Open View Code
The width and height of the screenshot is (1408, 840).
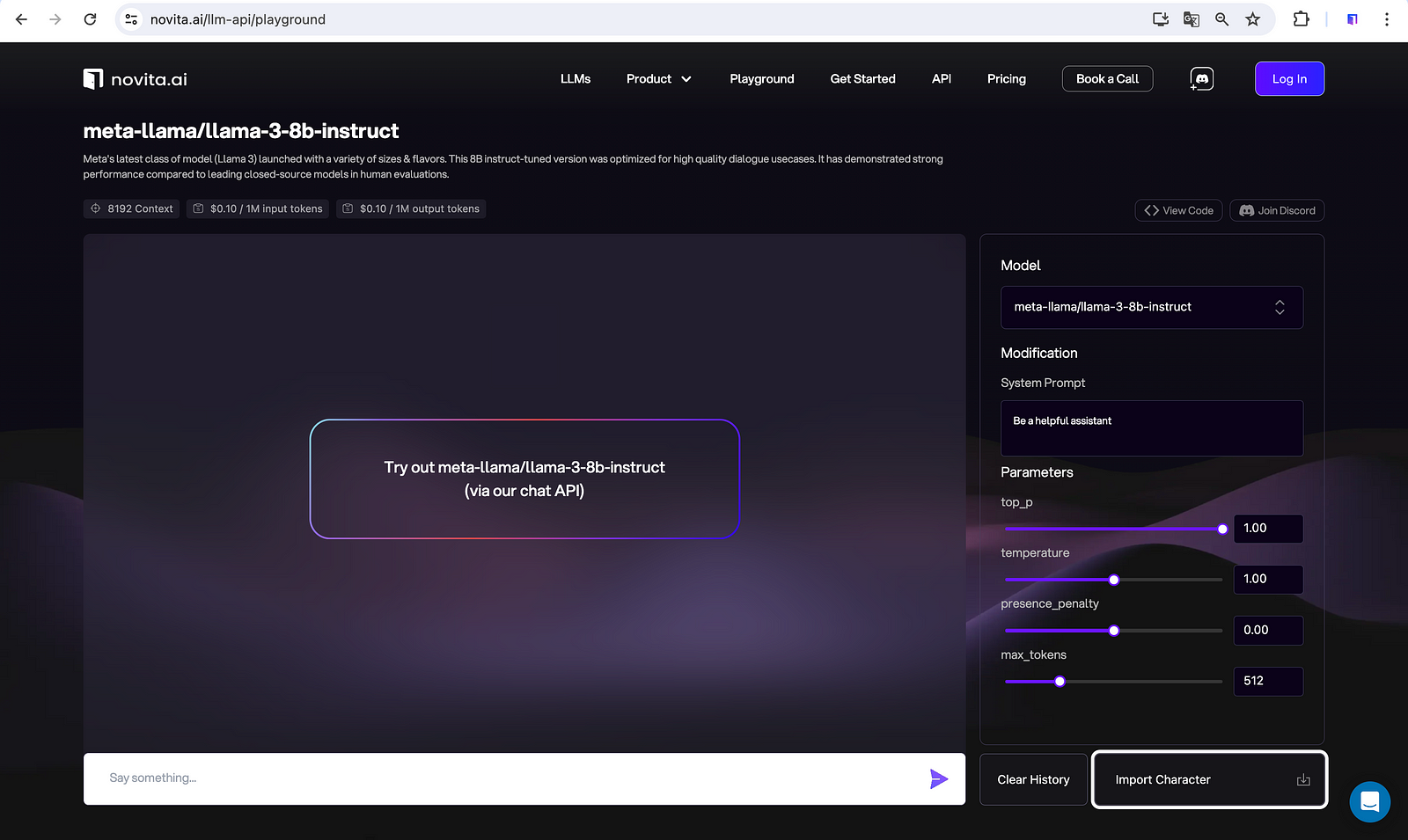click(x=1179, y=210)
